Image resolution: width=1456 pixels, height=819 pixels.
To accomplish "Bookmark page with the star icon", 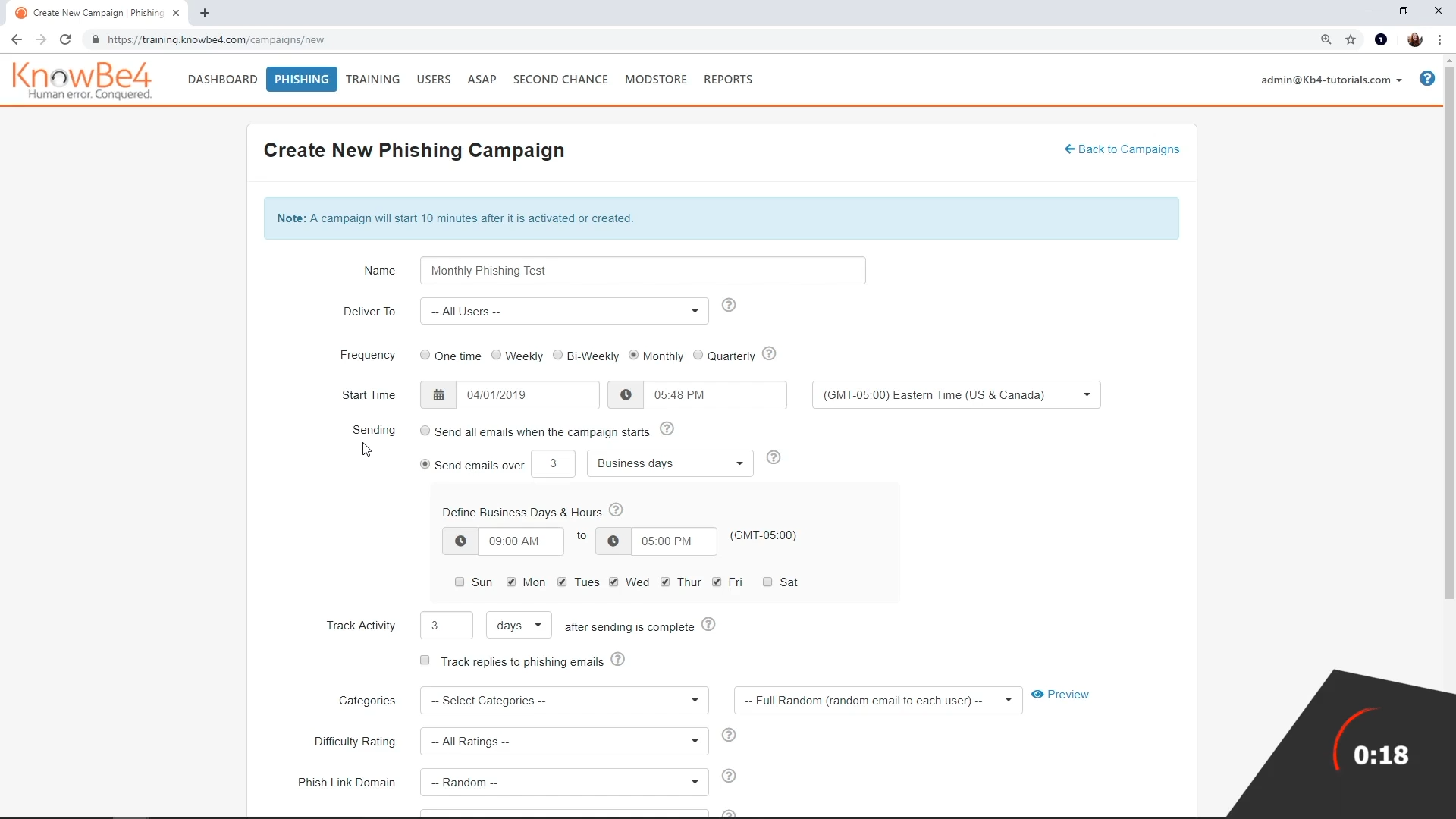I will pyautogui.click(x=1351, y=39).
